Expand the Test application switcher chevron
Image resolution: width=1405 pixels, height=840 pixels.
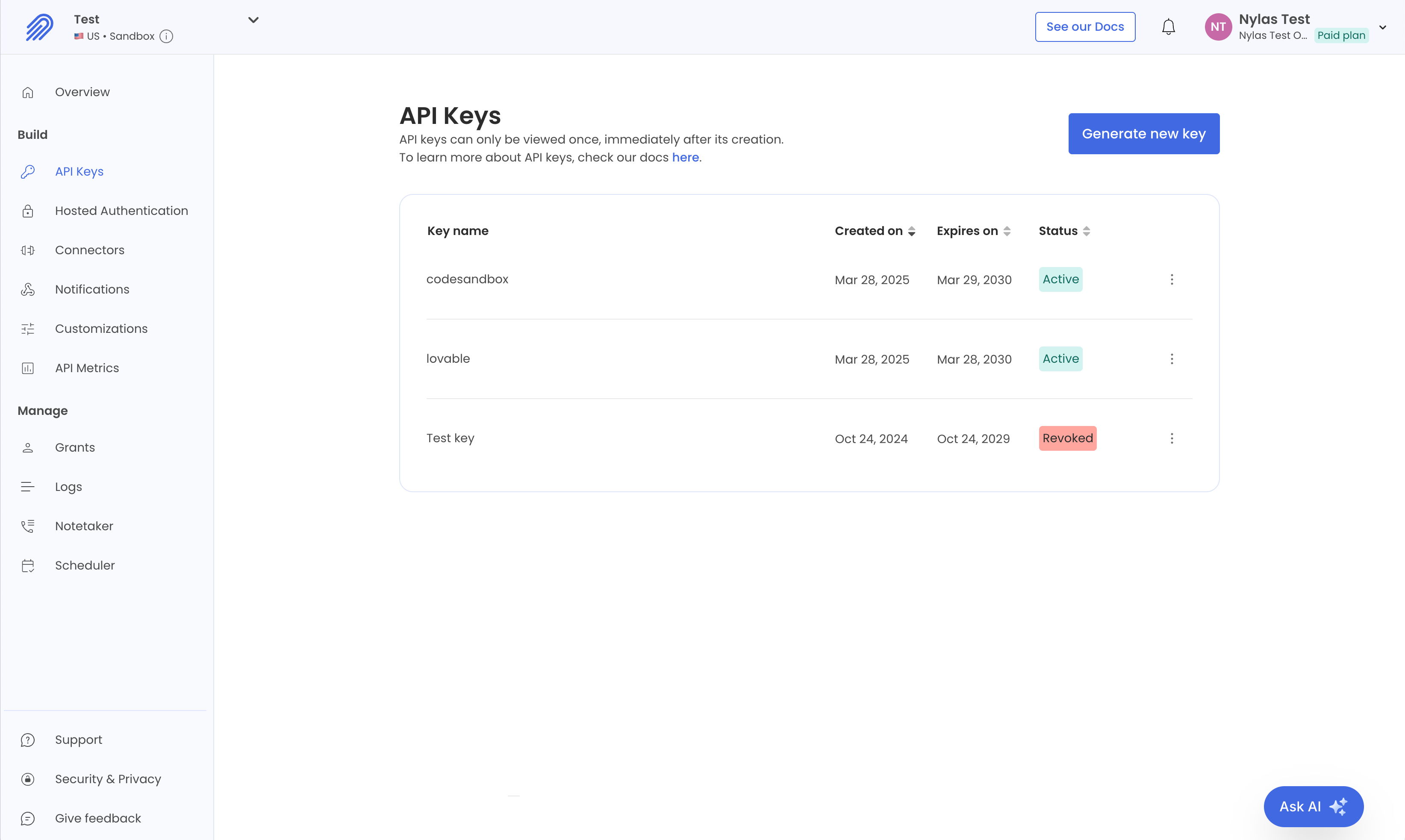click(x=253, y=19)
